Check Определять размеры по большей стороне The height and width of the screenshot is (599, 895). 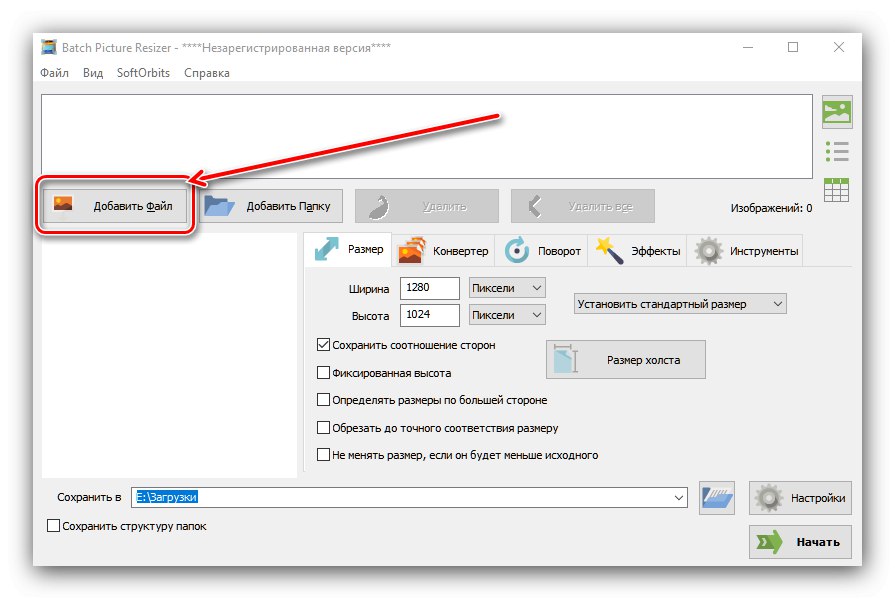tap(323, 400)
